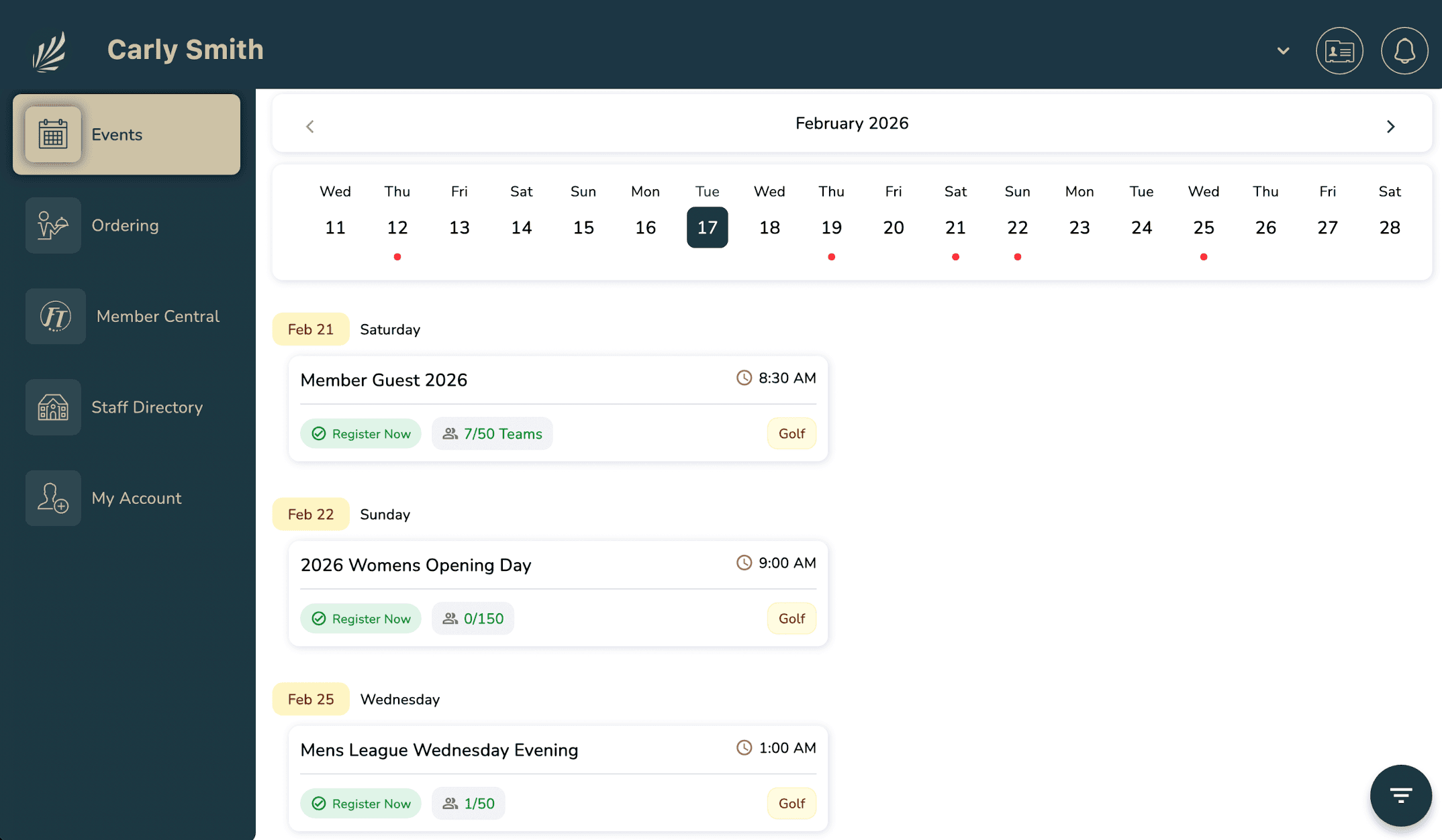The image size is (1442, 840).
Task: Click the events filter floating button
Action: (1400, 795)
